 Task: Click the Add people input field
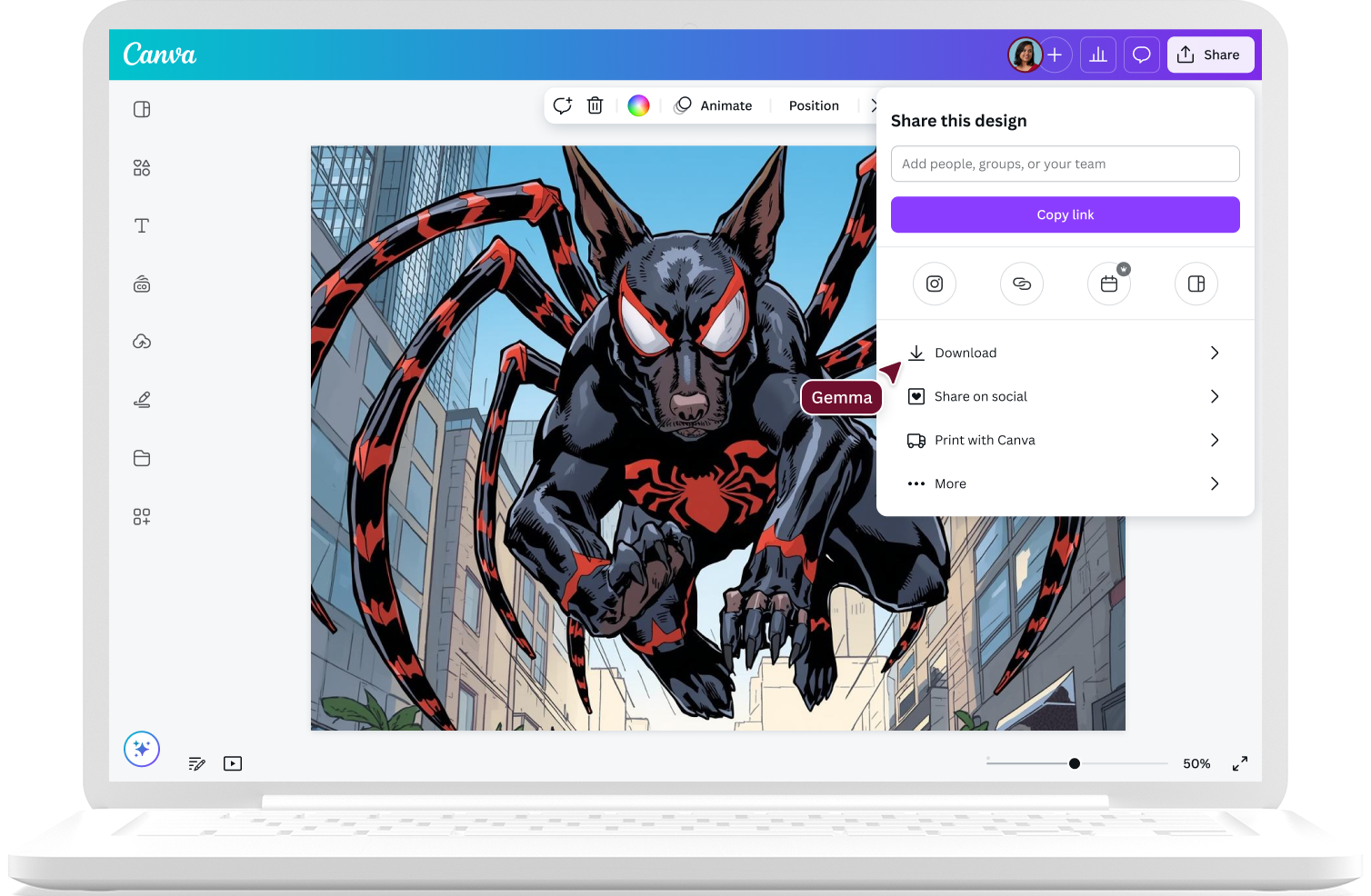(x=1065, y=164)
